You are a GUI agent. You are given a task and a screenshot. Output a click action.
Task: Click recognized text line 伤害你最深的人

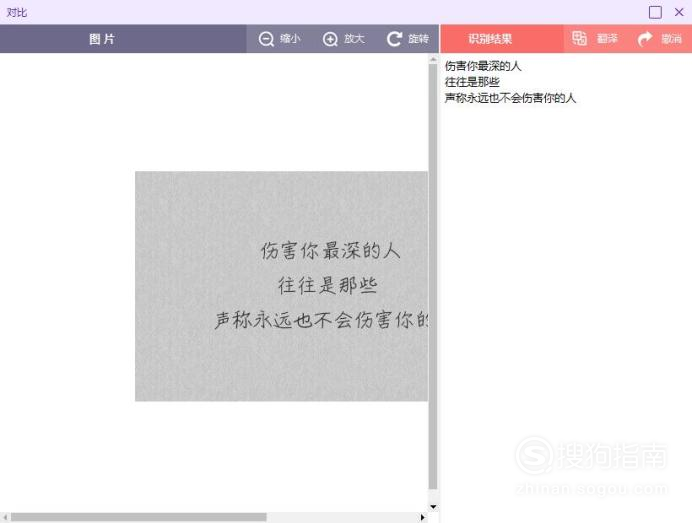click(483, 66)
